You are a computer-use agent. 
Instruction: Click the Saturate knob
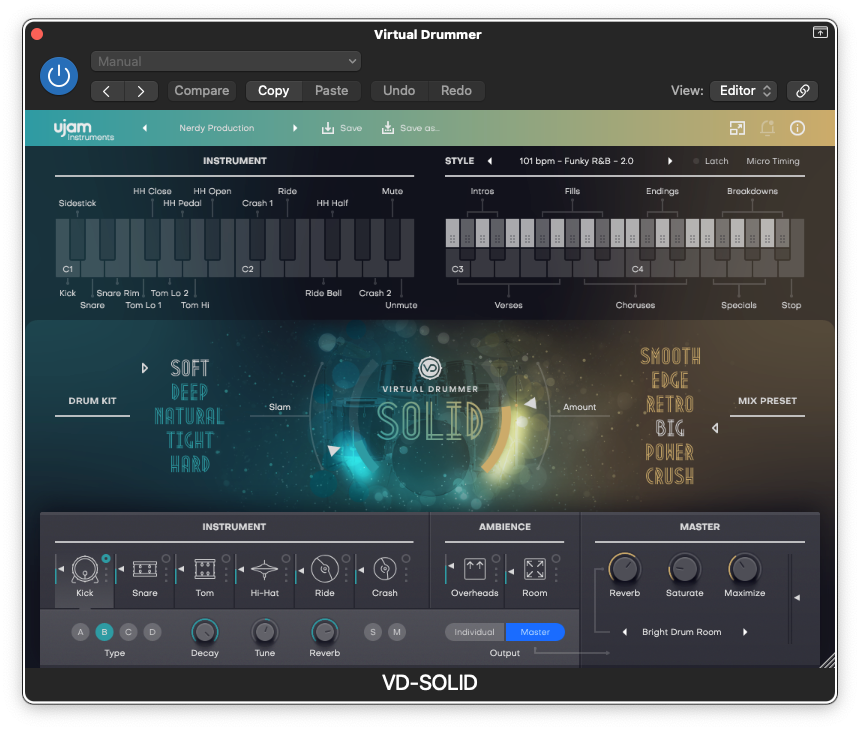[684, 569]
